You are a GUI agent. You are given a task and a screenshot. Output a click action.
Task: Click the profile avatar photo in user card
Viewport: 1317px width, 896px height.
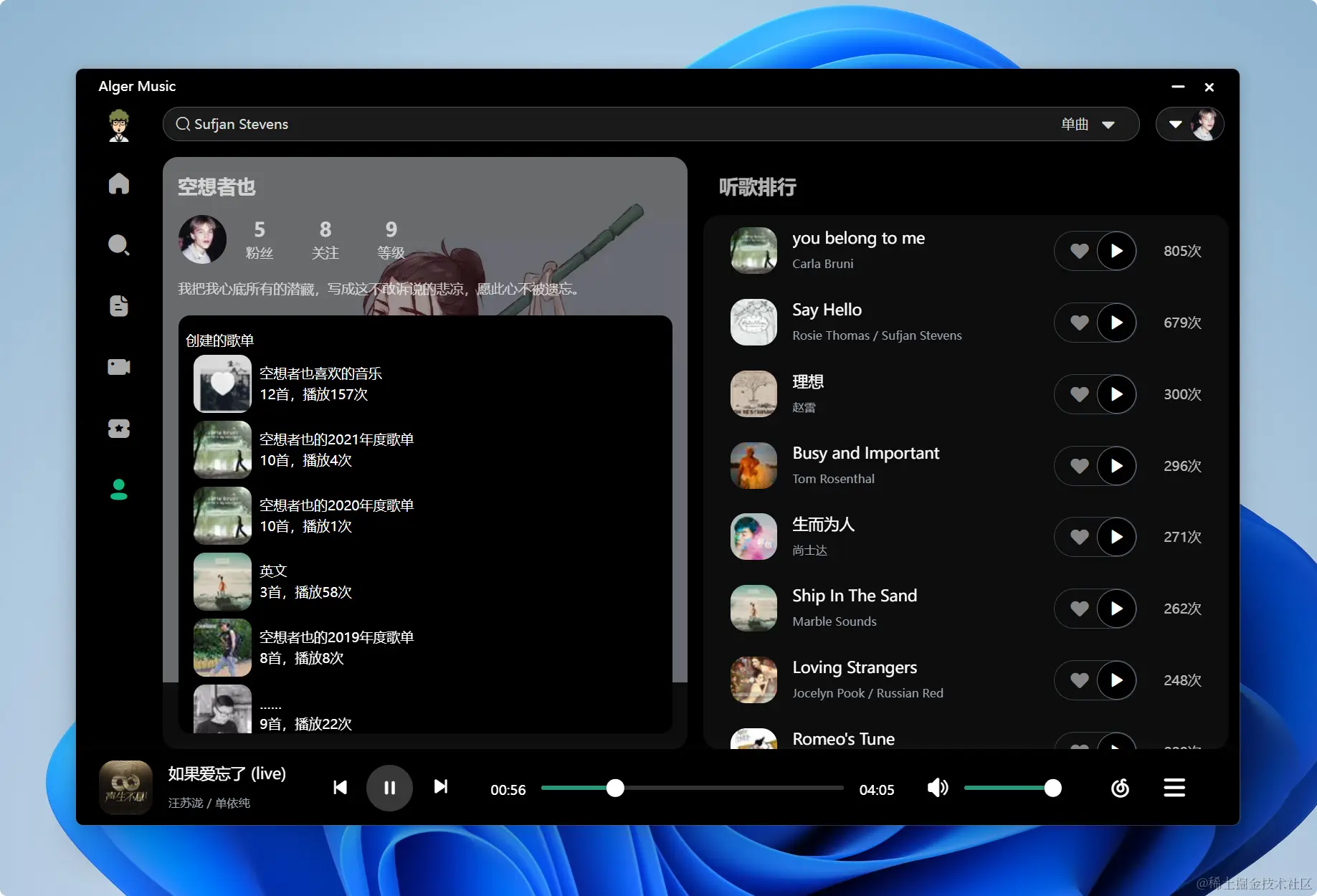click(x=202, y=239)
